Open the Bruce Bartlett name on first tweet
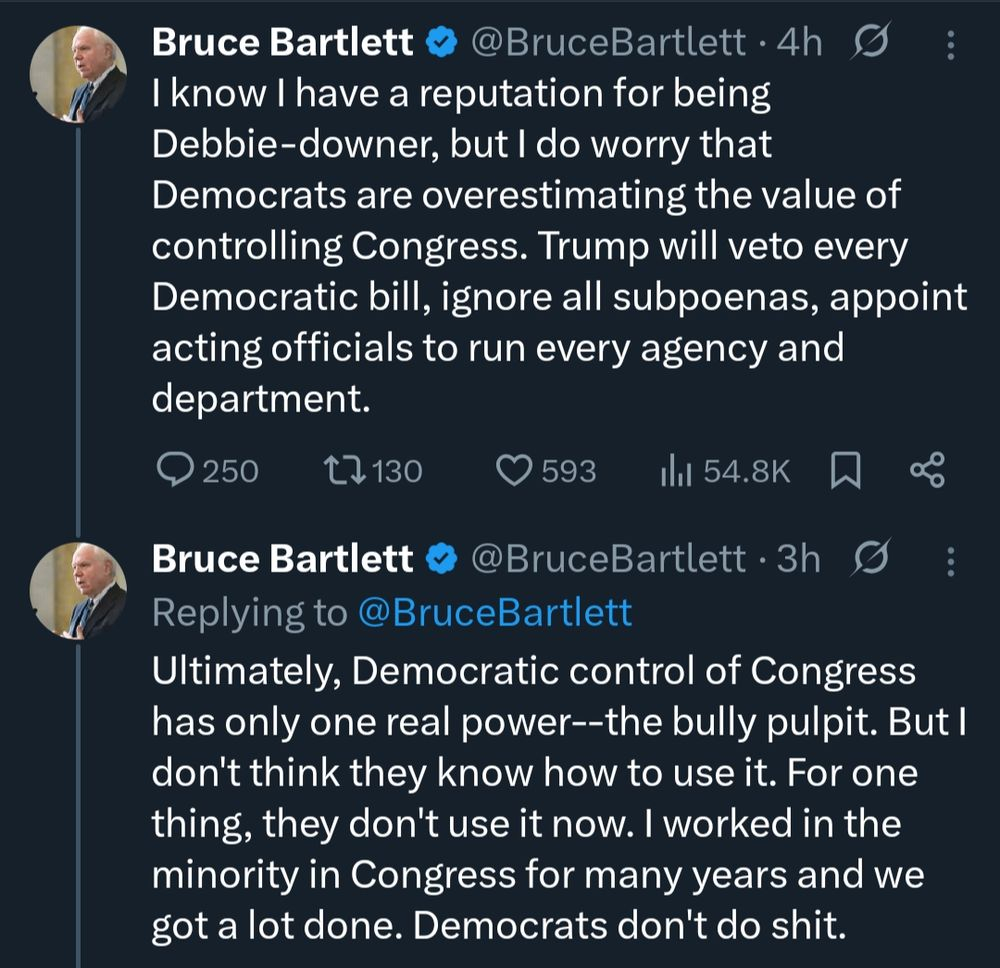This screenshot has height=968, width=1000. [x=282, y=42]
